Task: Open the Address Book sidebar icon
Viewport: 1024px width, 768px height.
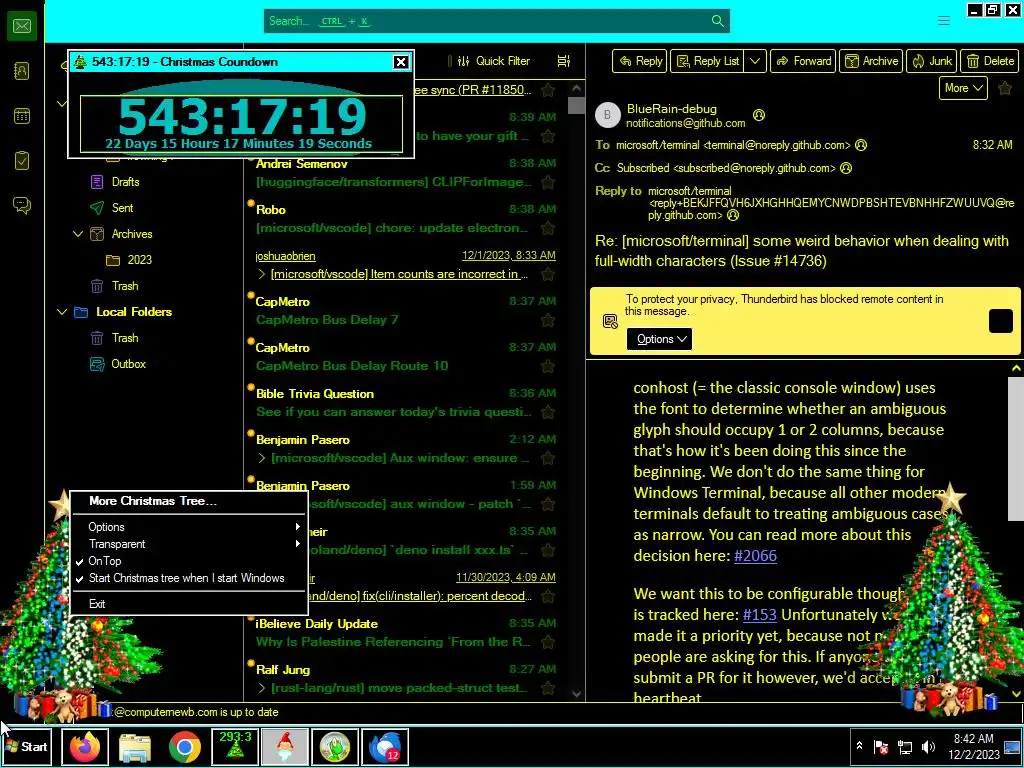Action: coord(22,71)
